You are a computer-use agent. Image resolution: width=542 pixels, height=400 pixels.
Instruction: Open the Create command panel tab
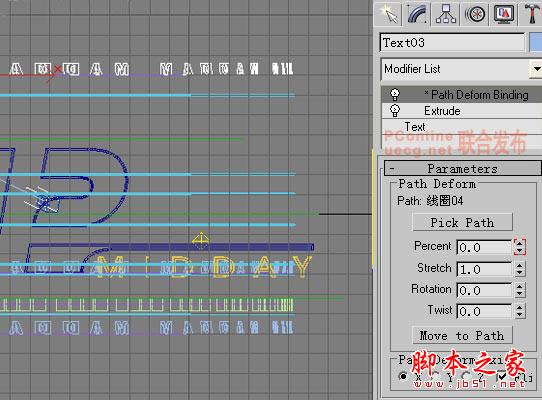[x=388, y=14]
